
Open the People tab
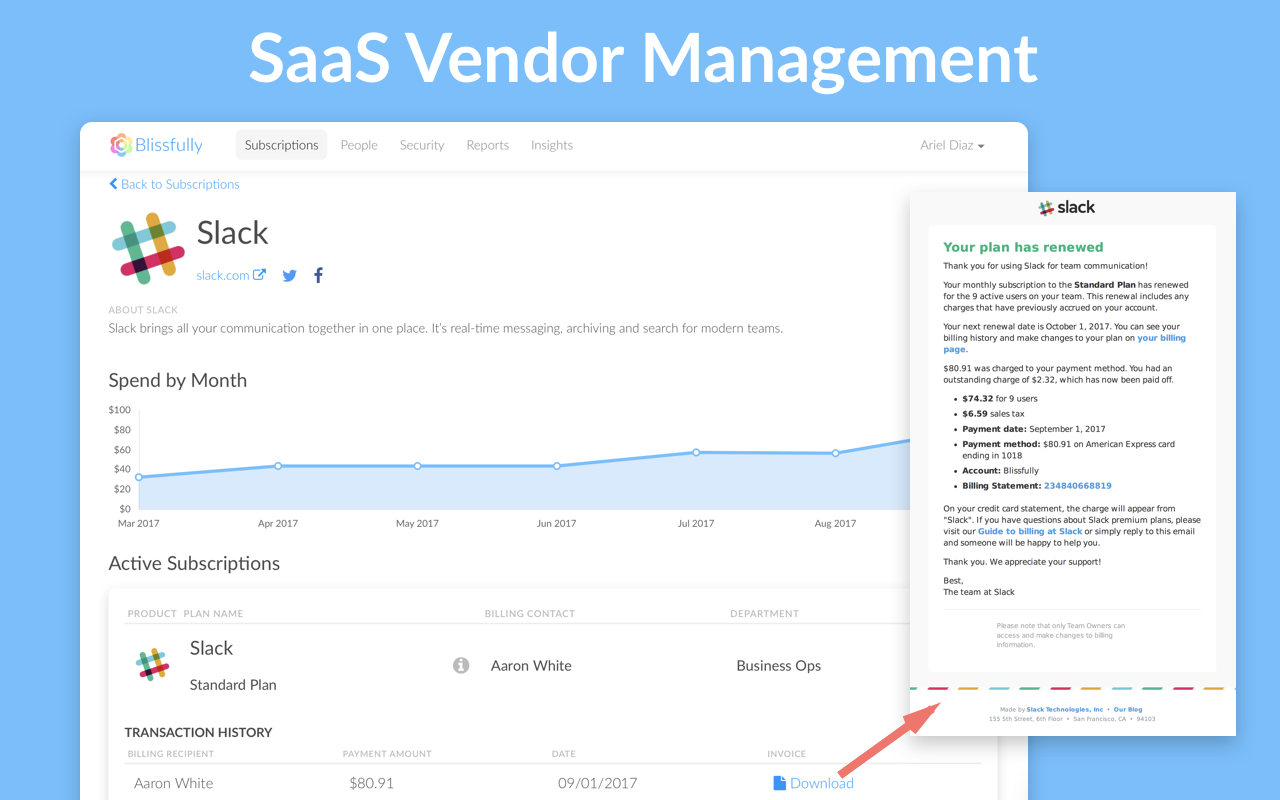coord(359,145)
